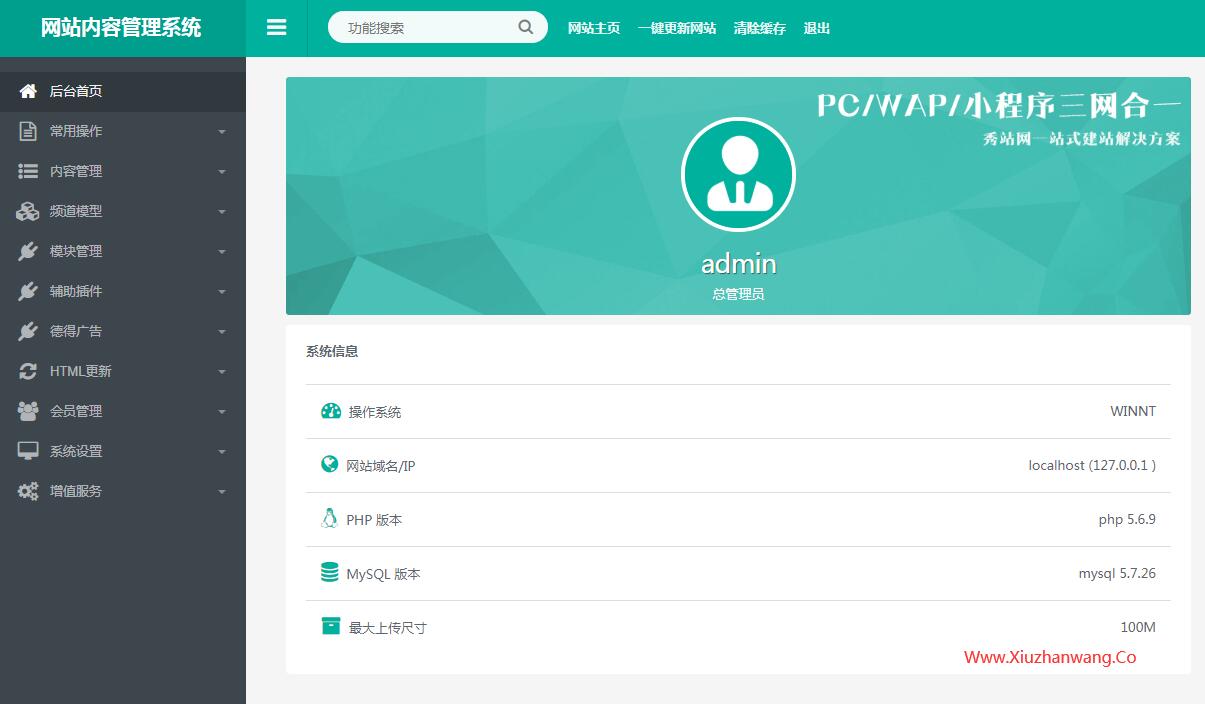Image resolution: width=1205 pixels, height=704 pixels.
Task: Click the refresh icon for HTML更新
Action: point(28,371)
